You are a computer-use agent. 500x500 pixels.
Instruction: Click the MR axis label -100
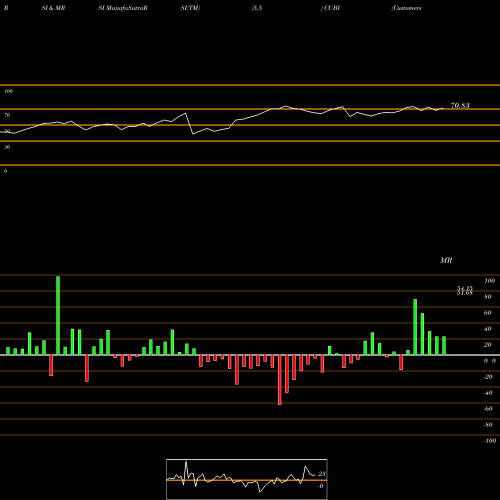[490, 441]
